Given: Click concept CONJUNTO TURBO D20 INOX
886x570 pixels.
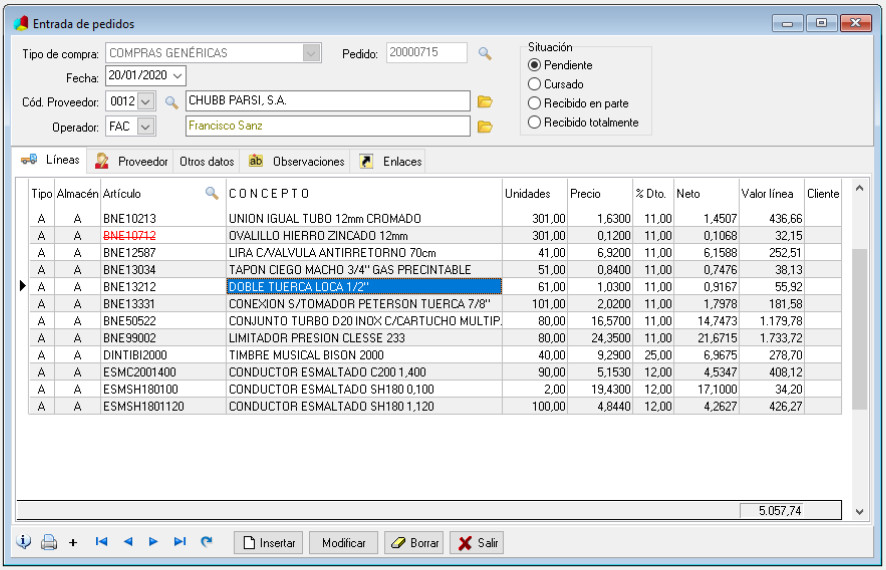Looking at the screenshot, I should point(364,321).
